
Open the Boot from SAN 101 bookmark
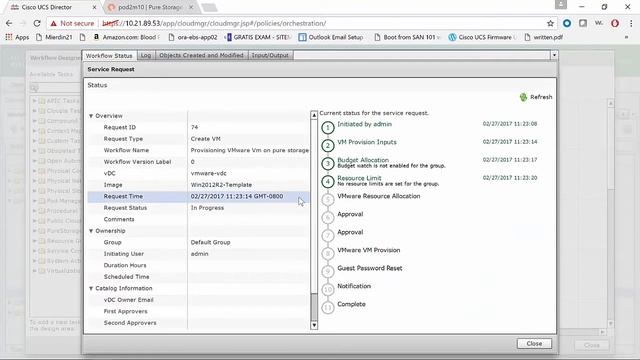(x=407, y=37)
